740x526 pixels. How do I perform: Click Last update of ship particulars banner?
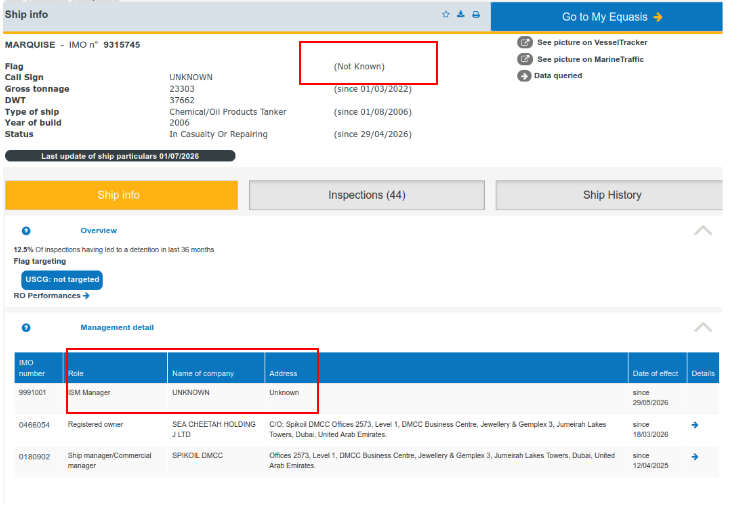[120, 156]
